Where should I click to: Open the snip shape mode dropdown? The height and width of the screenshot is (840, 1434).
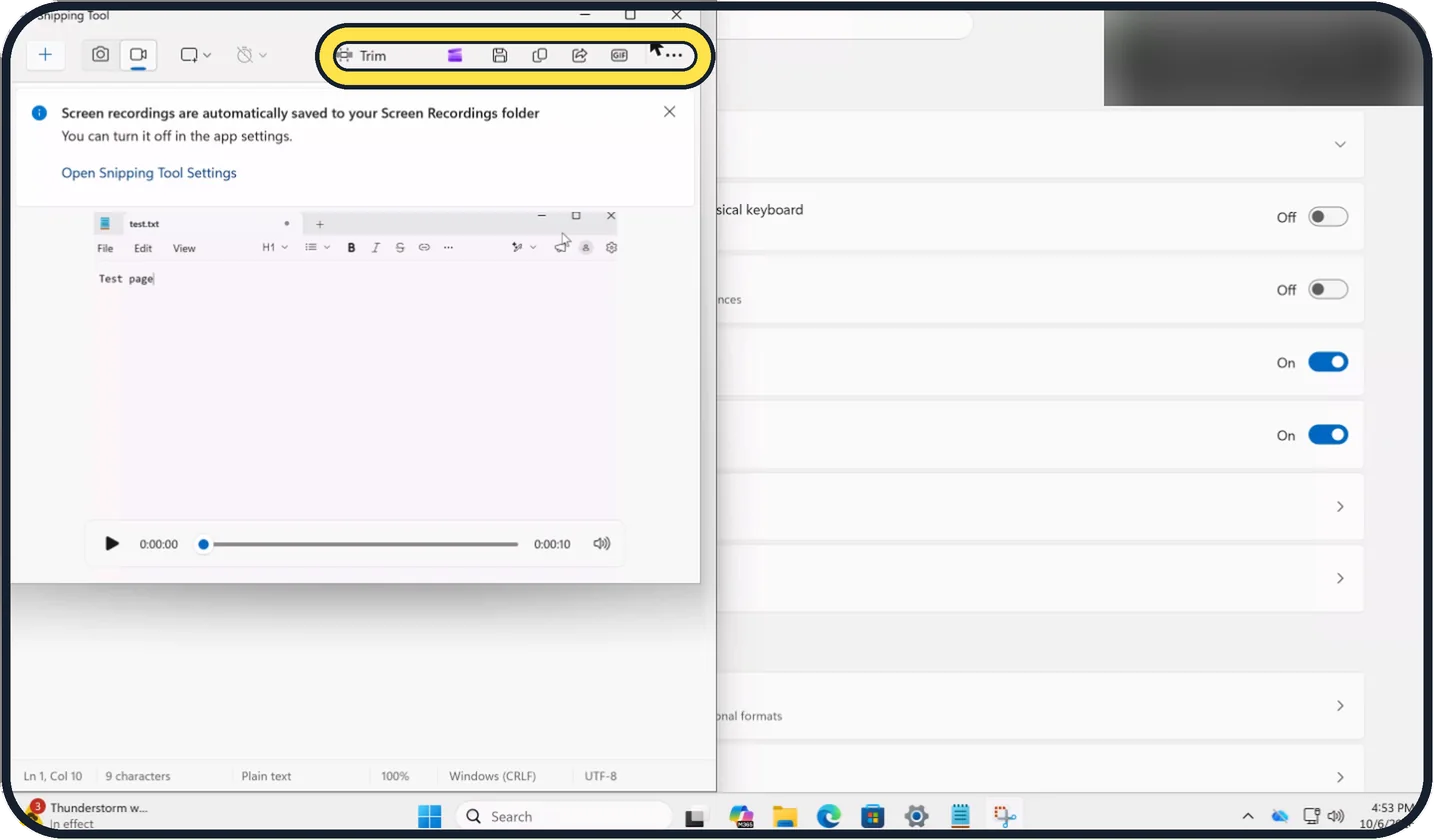(195, 55)
